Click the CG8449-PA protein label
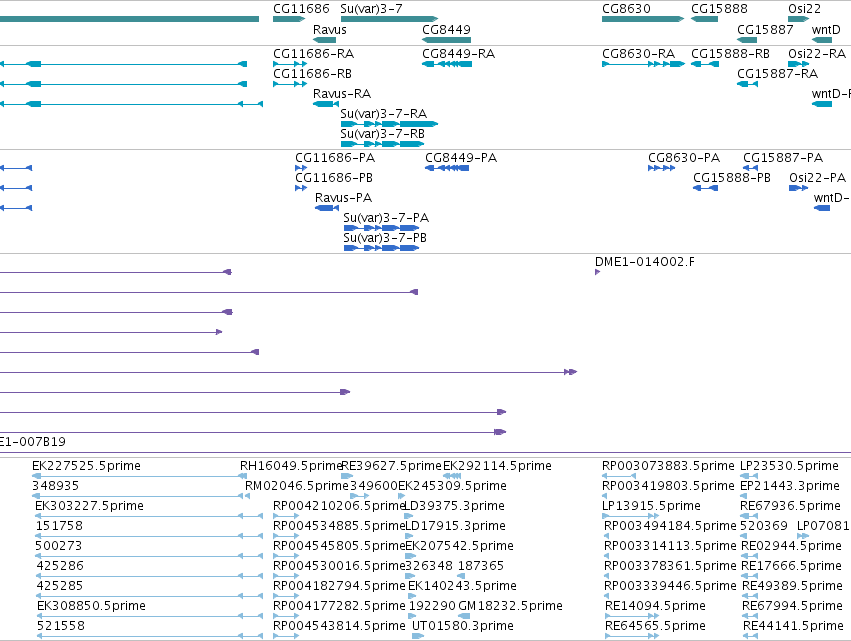This screenshot has height=641, width=851. click(461, 158)
